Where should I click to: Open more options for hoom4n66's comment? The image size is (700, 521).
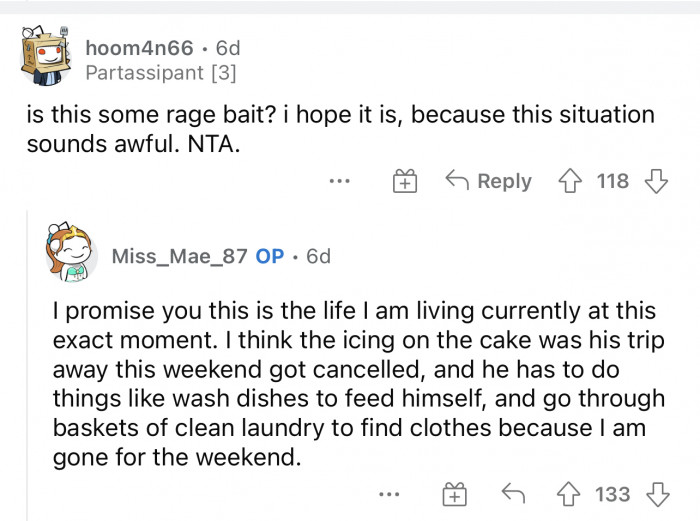pos(340,182)
